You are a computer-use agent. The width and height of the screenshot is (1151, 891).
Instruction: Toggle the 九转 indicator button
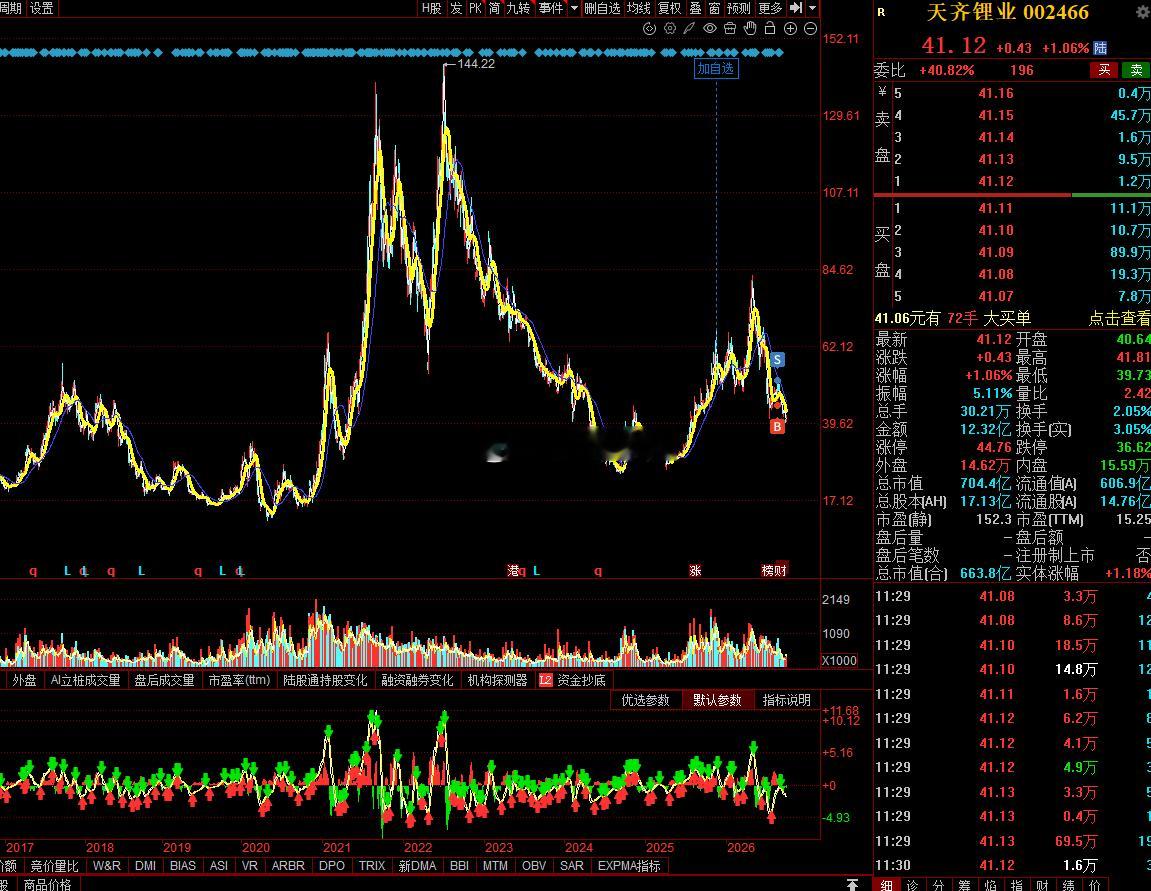(518, 8)
